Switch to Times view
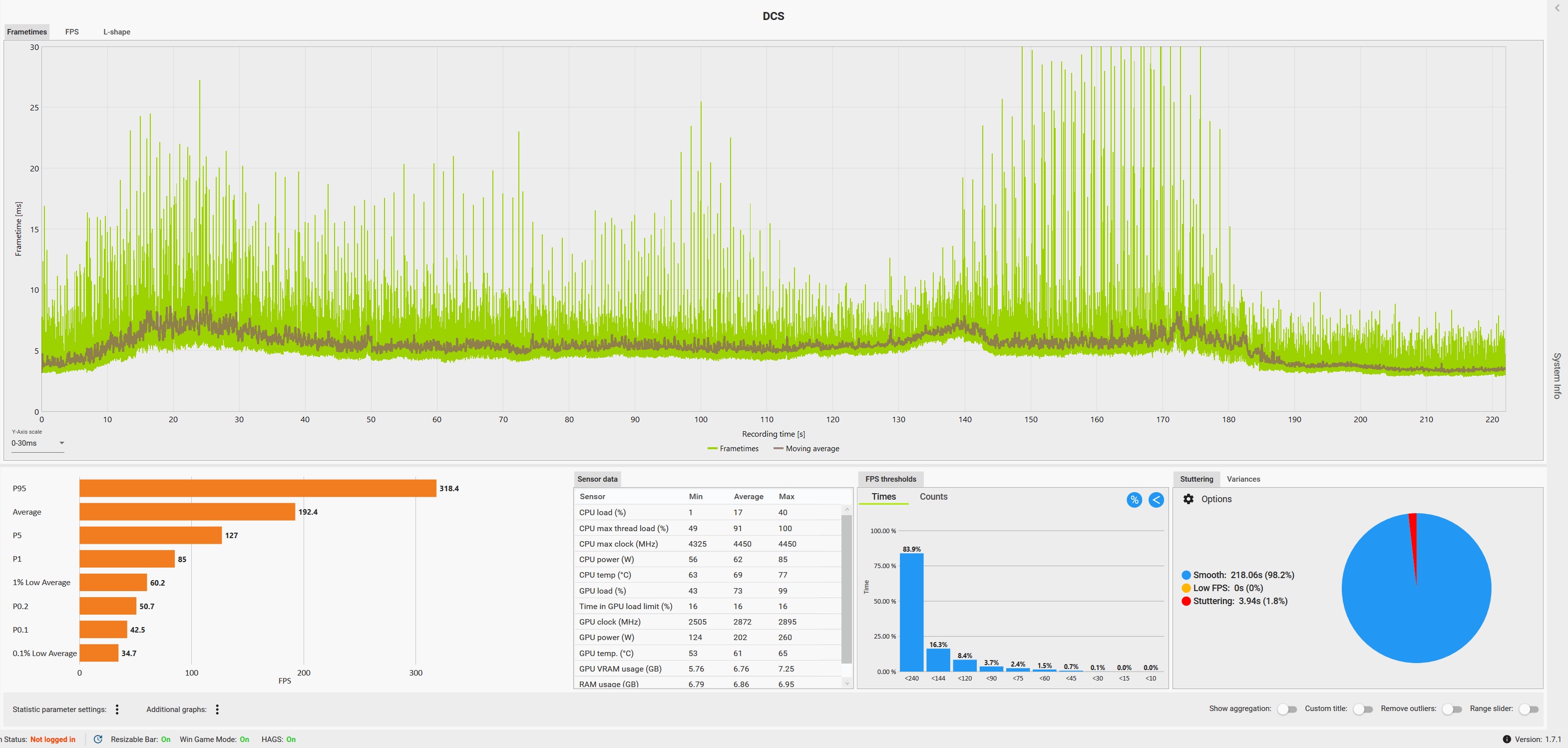1568x748 pixels. pyautogui.click(x=883, y=497)
